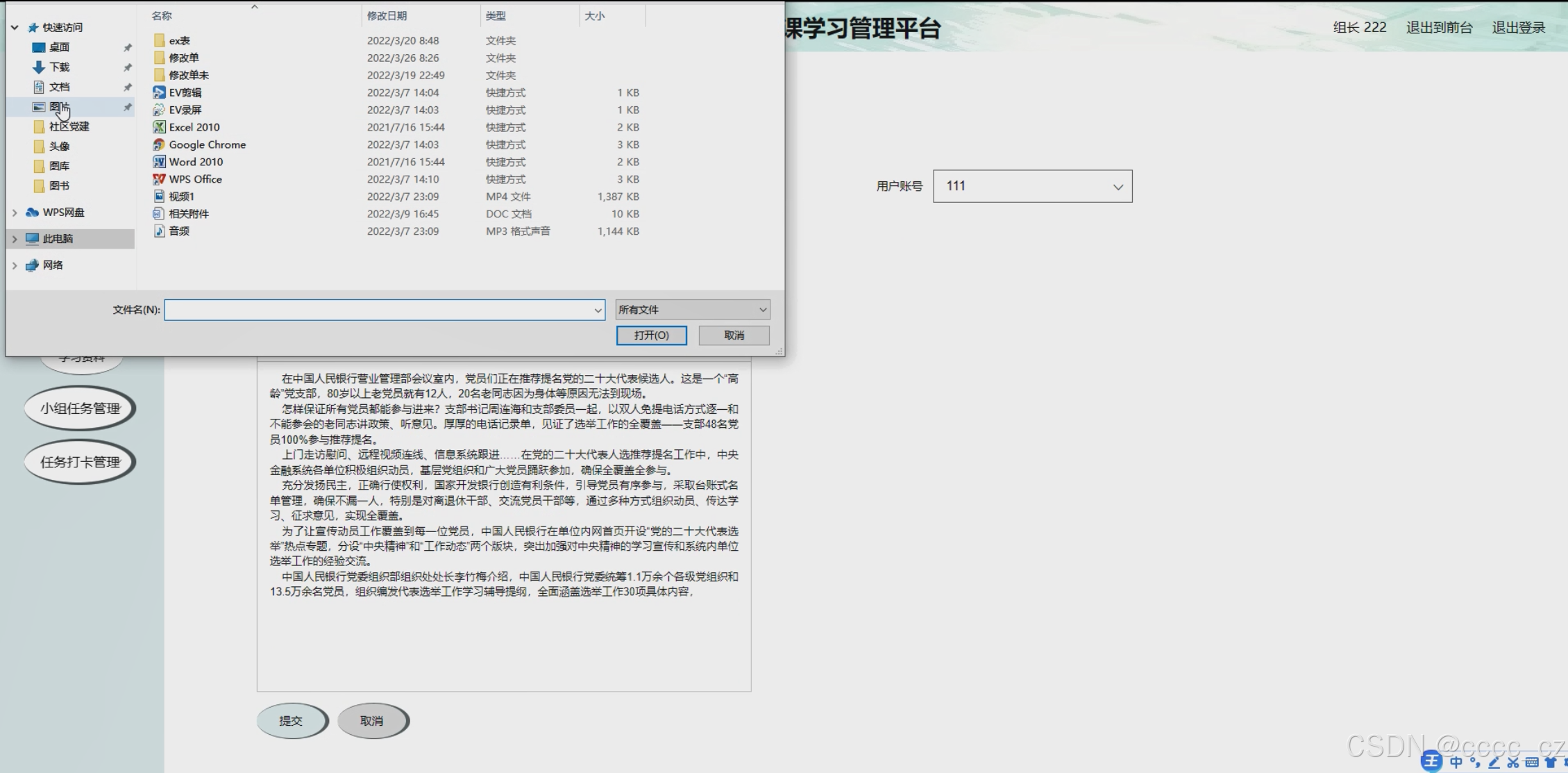This screenshot has width=1568, height=773.
Task: Click the 退出登录 link
Action: [1518, 28]
